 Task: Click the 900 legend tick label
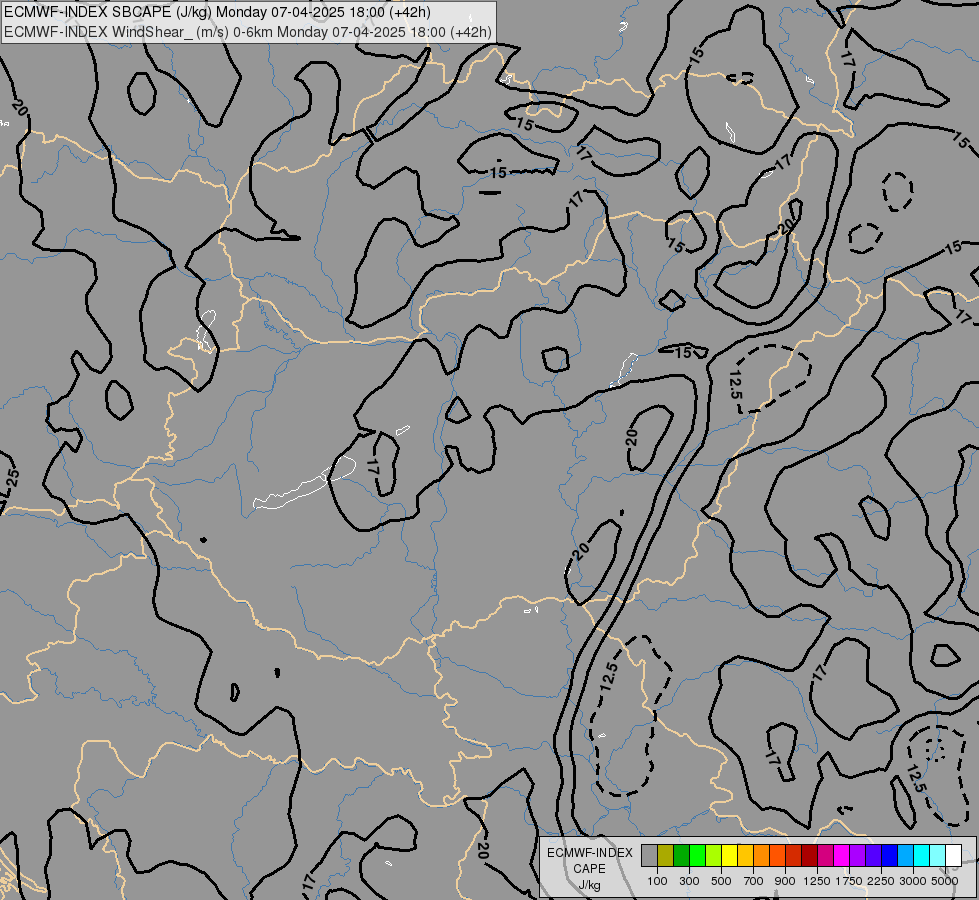(x=785, y=881)
